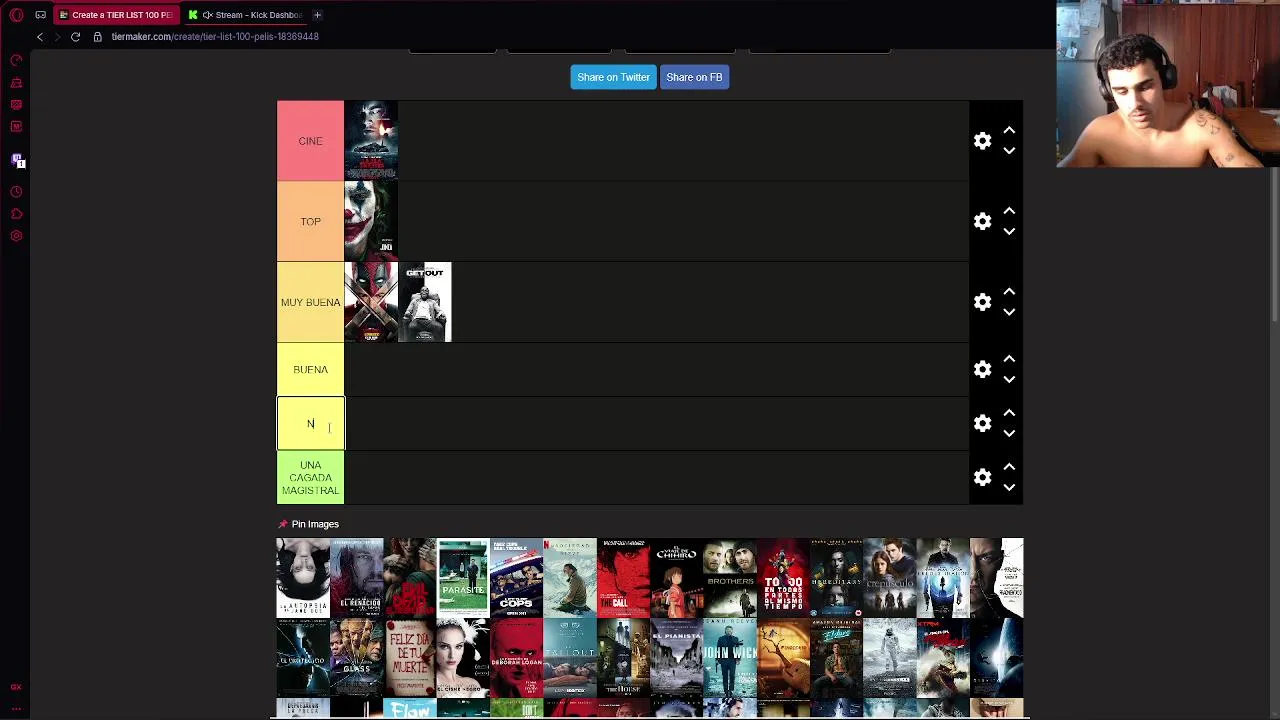Click Share on Twitter button

pos(613,77)
